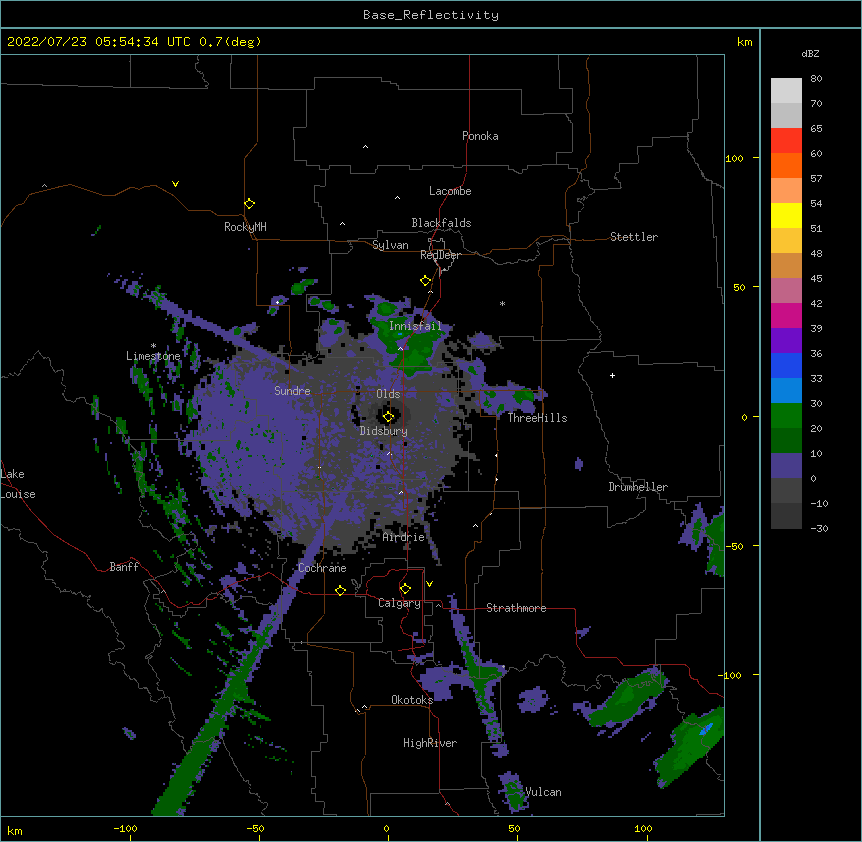Screen dimensions: 862x842
Task: Click the Sundre city label
Action: 292,391
